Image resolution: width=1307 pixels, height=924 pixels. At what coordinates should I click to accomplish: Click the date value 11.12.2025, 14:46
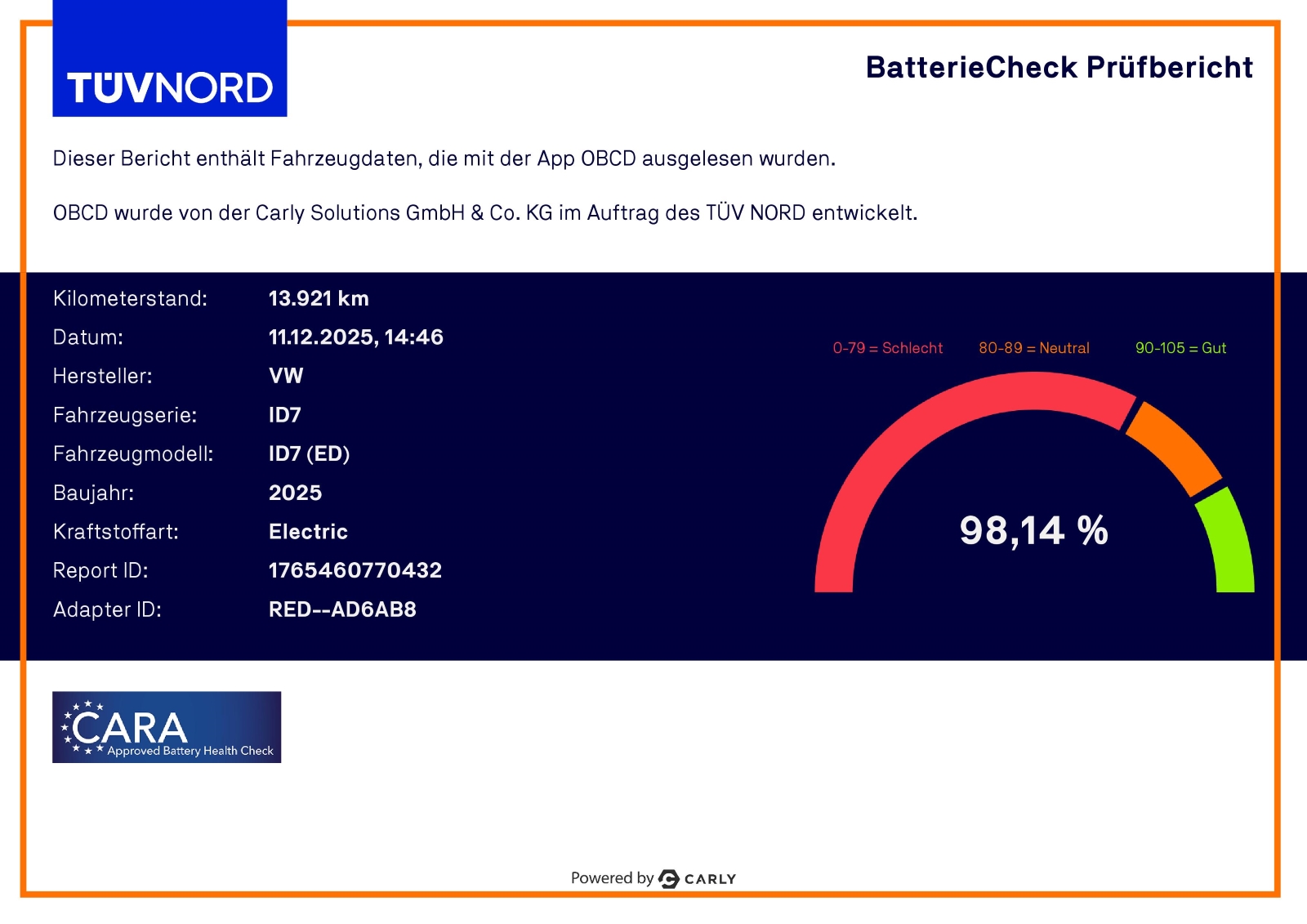click(x=355, y=337)
